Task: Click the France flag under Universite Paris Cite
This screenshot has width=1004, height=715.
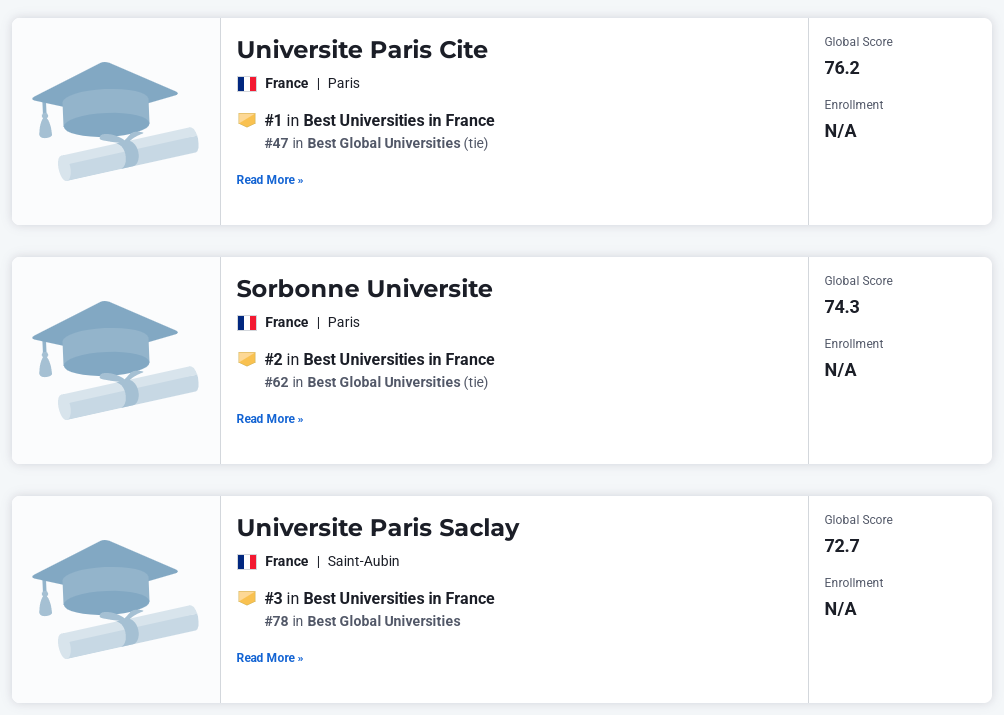Action: 247,84
